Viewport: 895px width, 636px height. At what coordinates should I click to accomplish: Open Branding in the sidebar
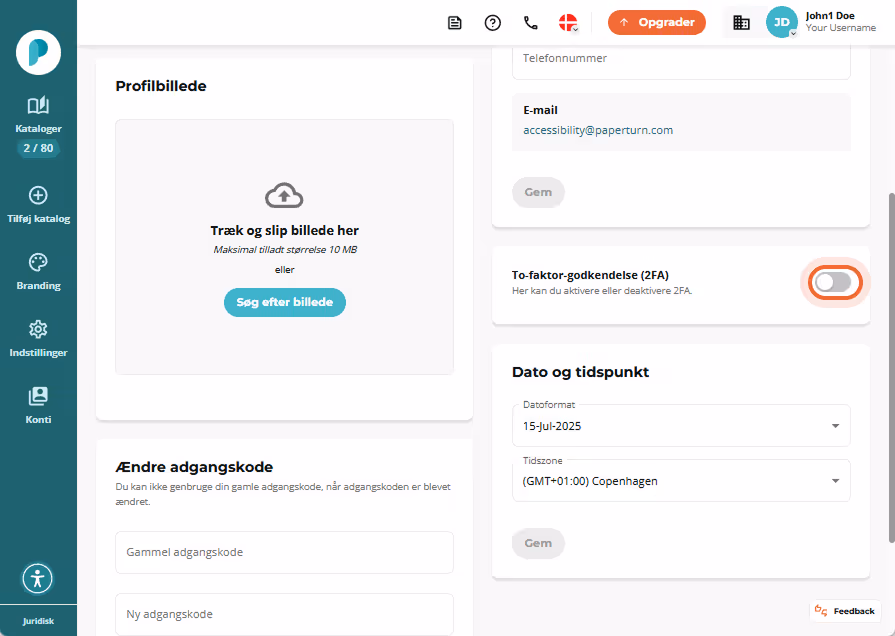click(x=38, y=272)
